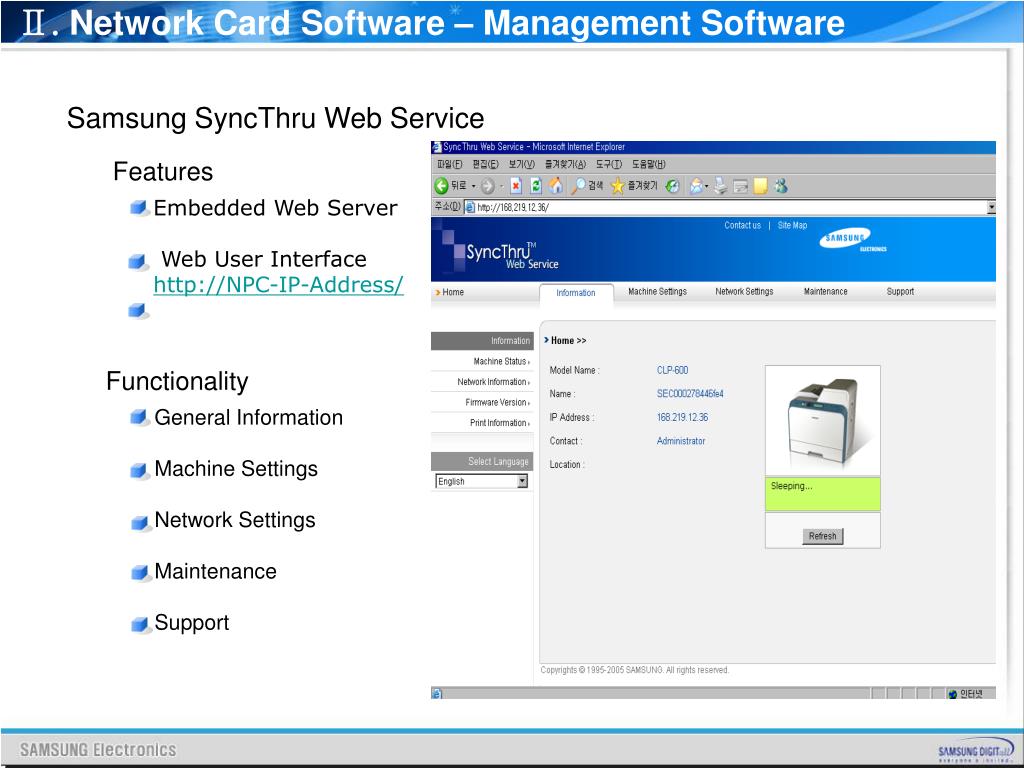Screen dimensions: 1024x768
Task: Open the 즐겨찾기(A) menu
Action: coord(565,164)
